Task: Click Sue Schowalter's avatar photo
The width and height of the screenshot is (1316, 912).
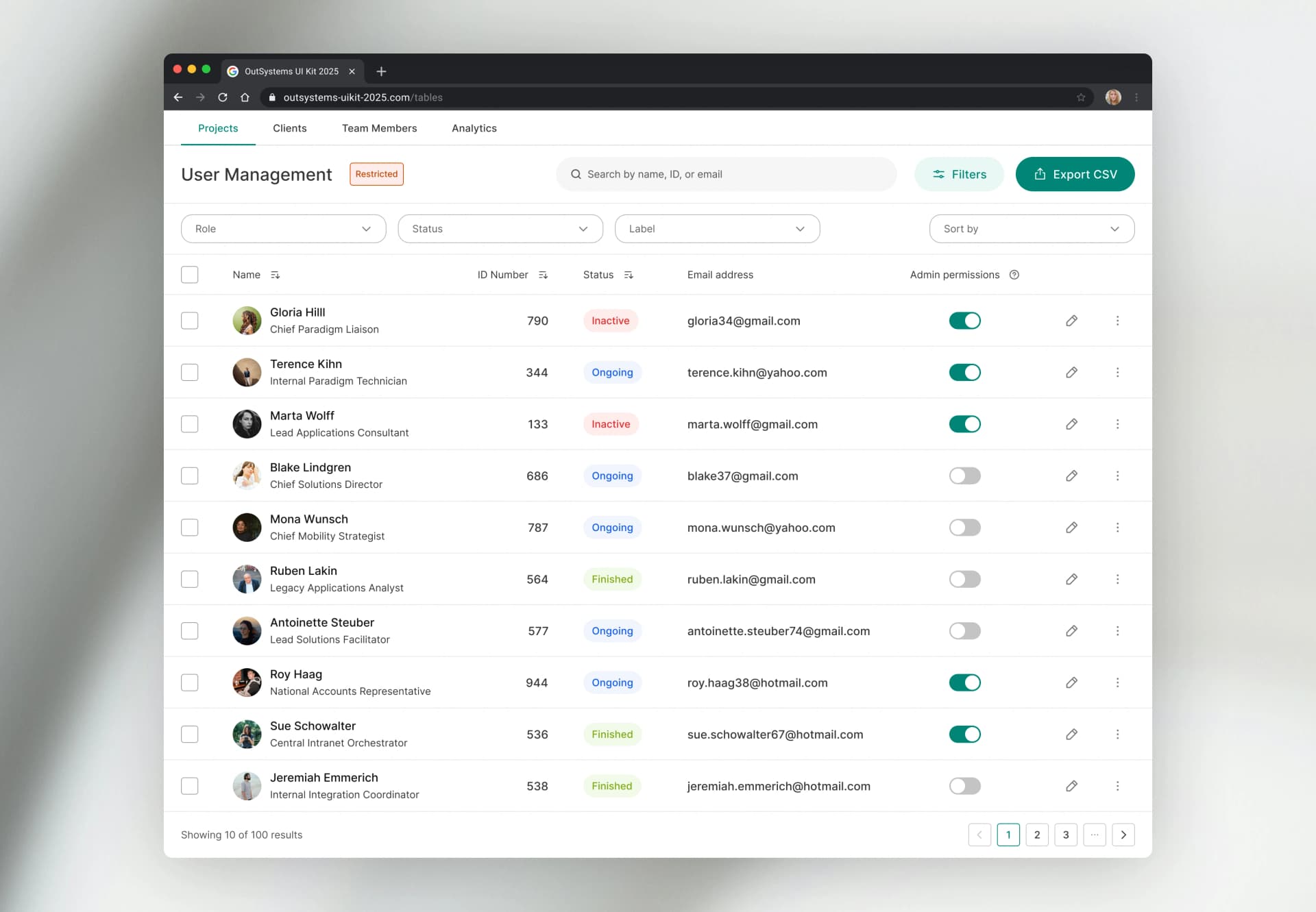Action: coord(247,735)
